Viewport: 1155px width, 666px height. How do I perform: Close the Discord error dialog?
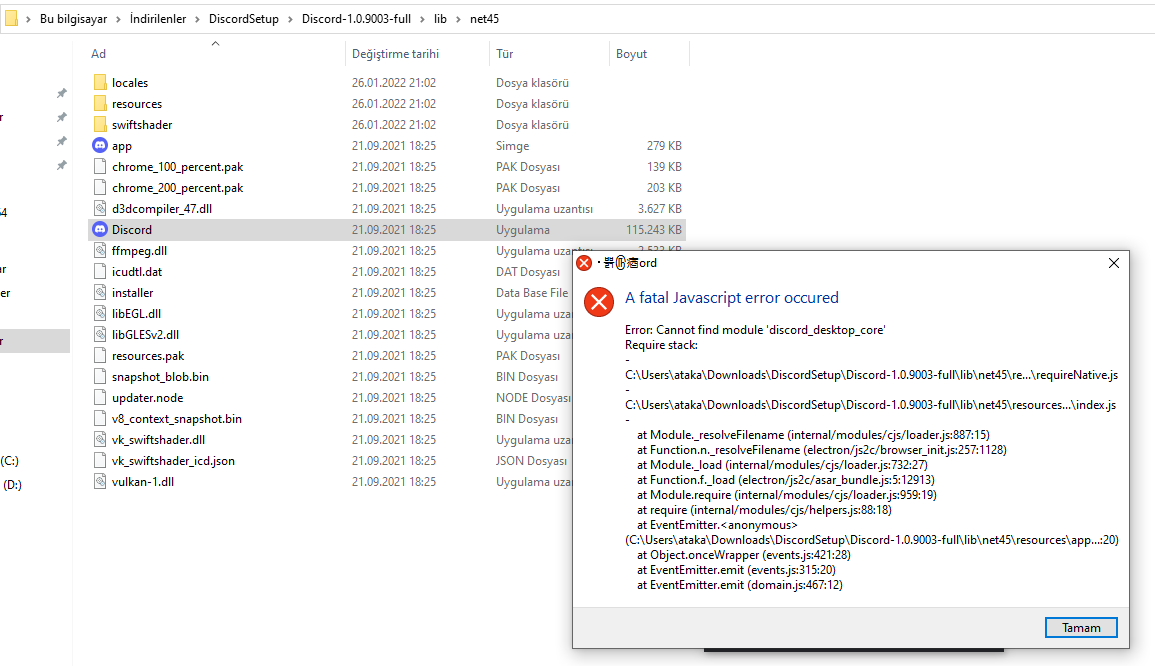pos(1114,263)
